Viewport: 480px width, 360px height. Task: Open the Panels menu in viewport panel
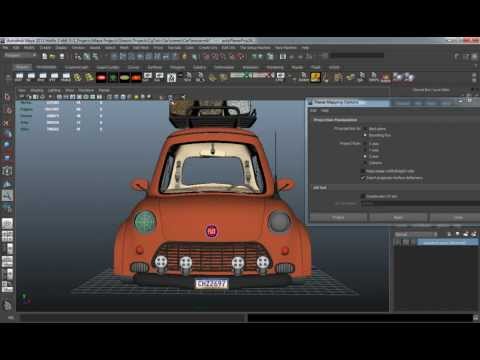[x=104, y=90]
